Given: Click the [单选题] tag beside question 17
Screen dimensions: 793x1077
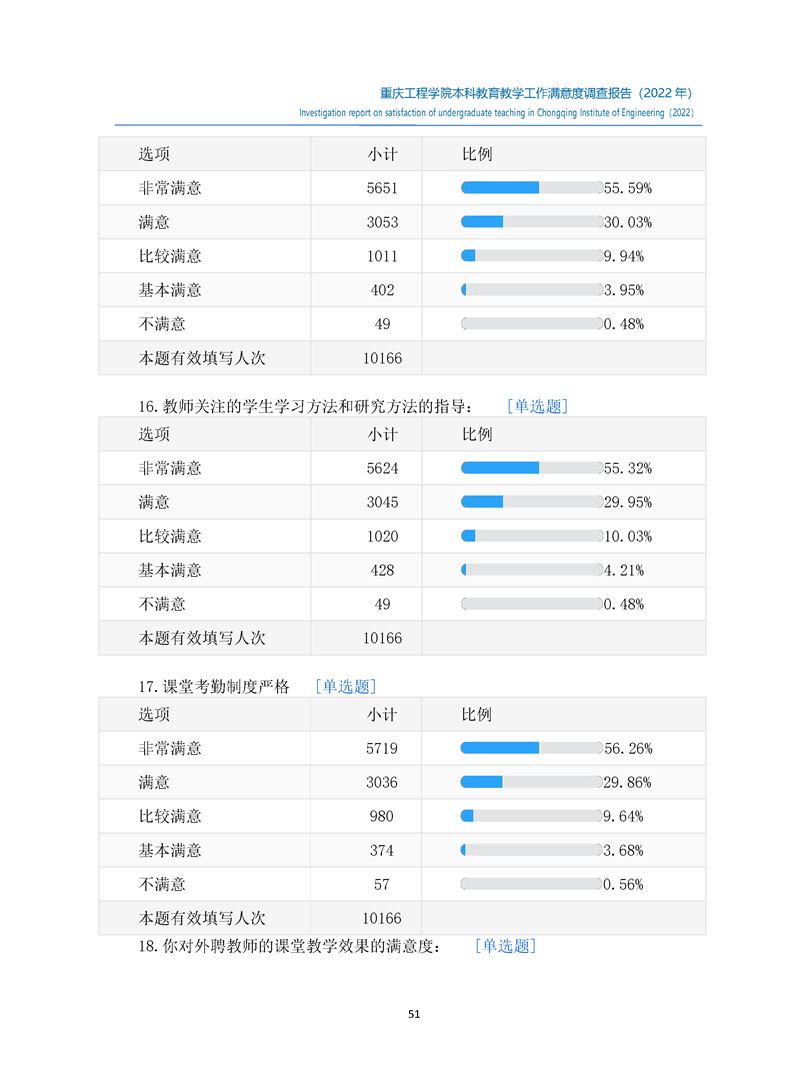Looking at the screenshot, I should [345, 686].
